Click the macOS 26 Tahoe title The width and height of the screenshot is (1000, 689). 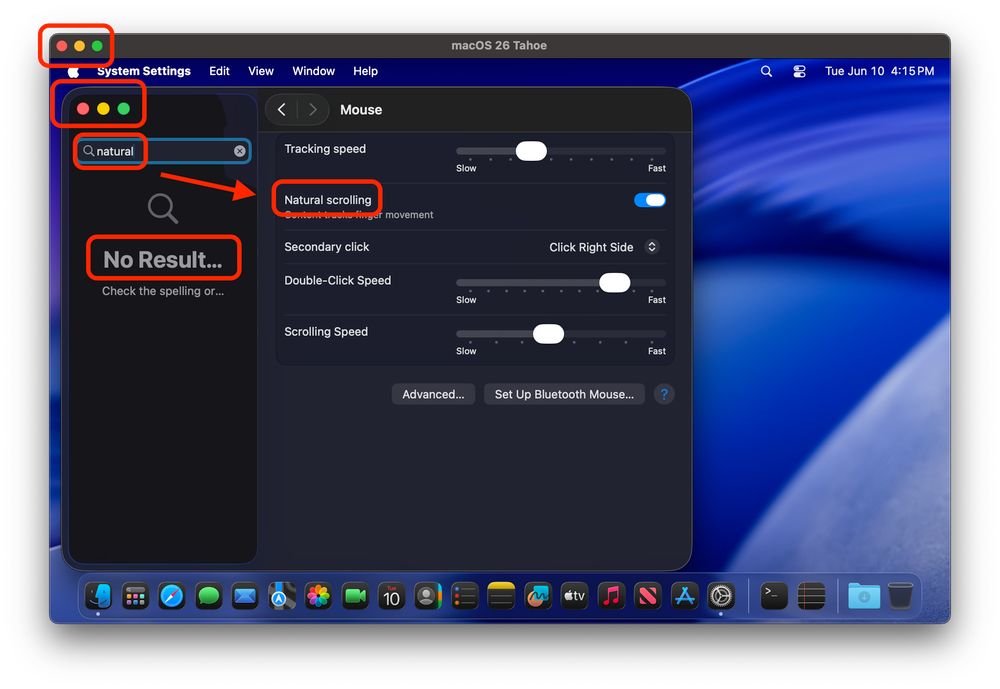point(499,45)
